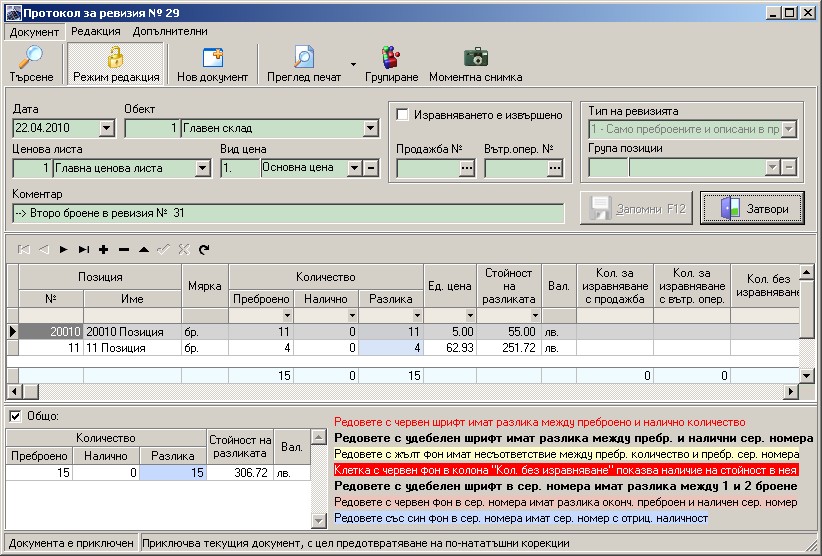The width and height of the screenshot is (822, 556).
Task: Click the Ценова листа number field
Action: tap(32, 168)
